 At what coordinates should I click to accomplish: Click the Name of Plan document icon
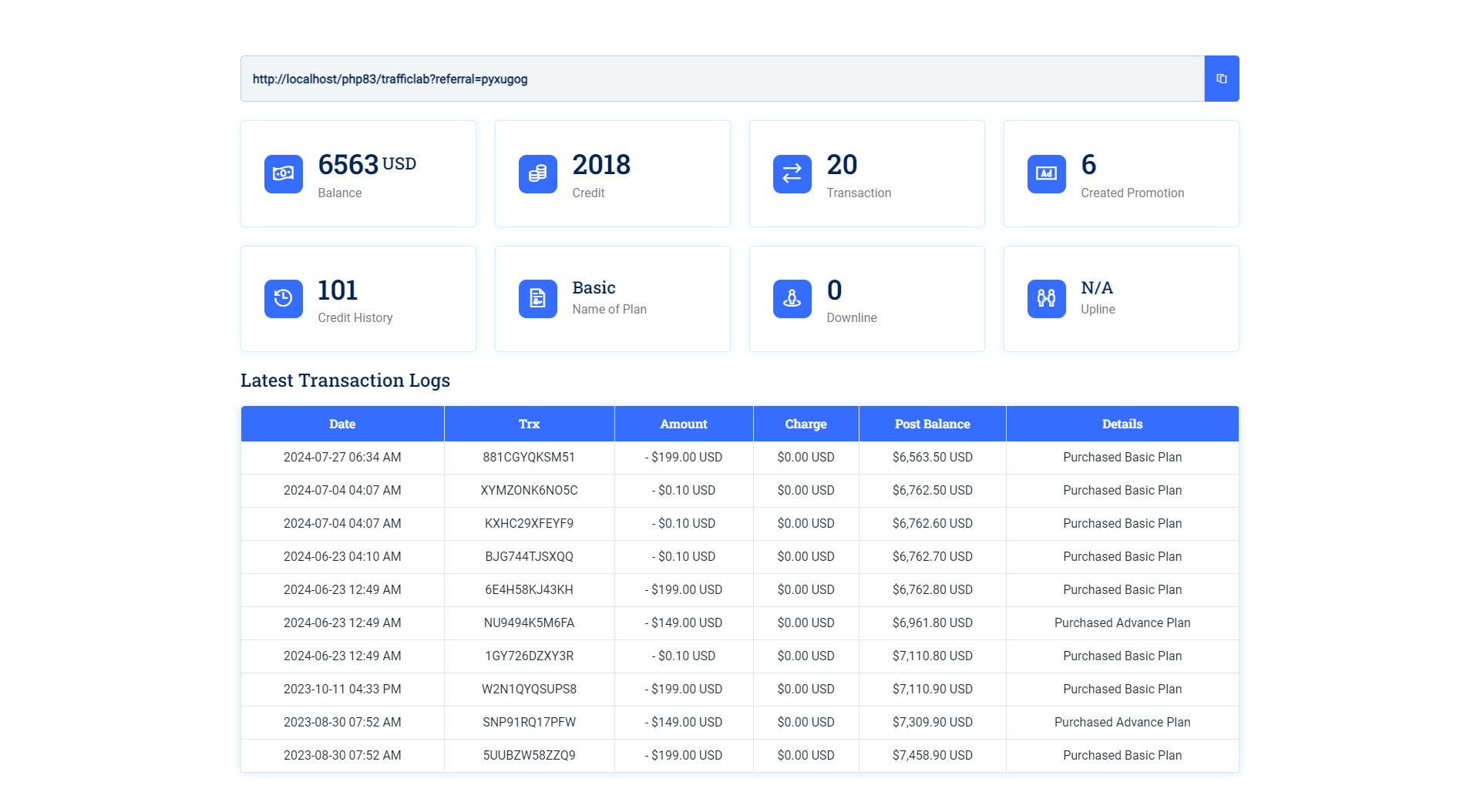point(538,298)
